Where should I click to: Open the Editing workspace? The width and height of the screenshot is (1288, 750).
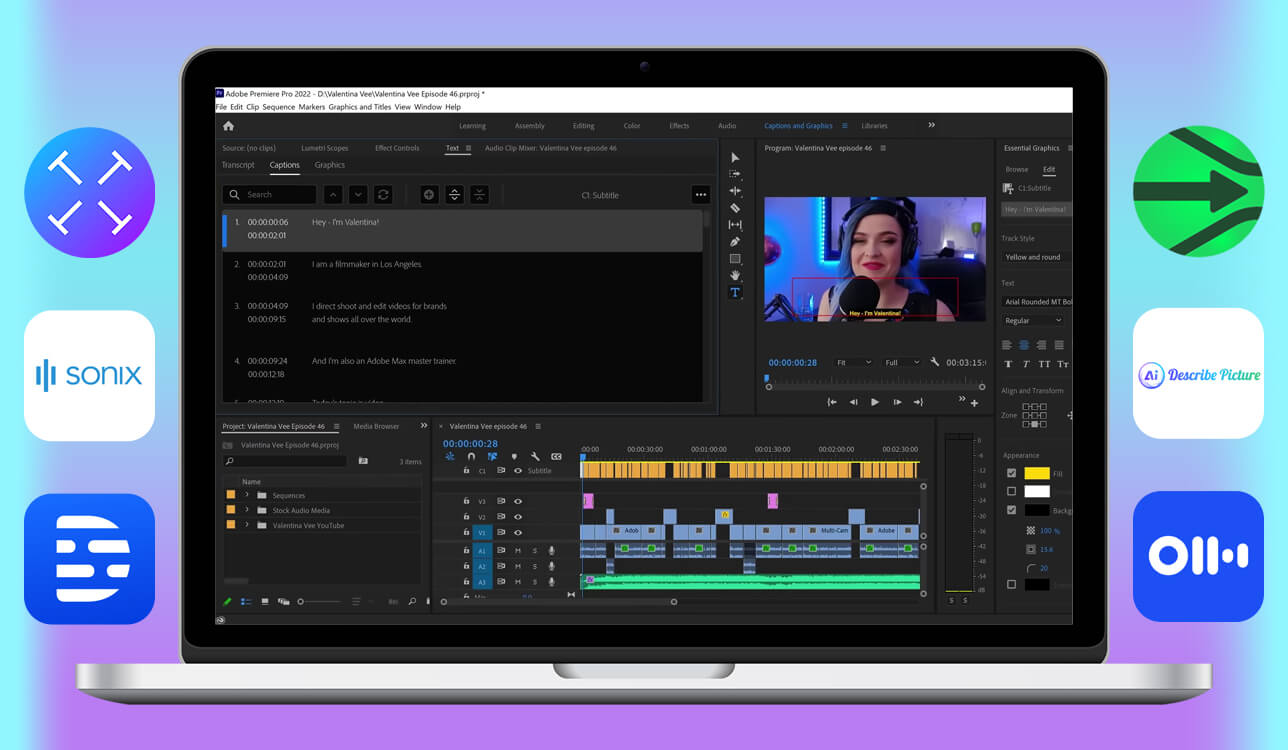pyautogui.click(x=584, y=126)
